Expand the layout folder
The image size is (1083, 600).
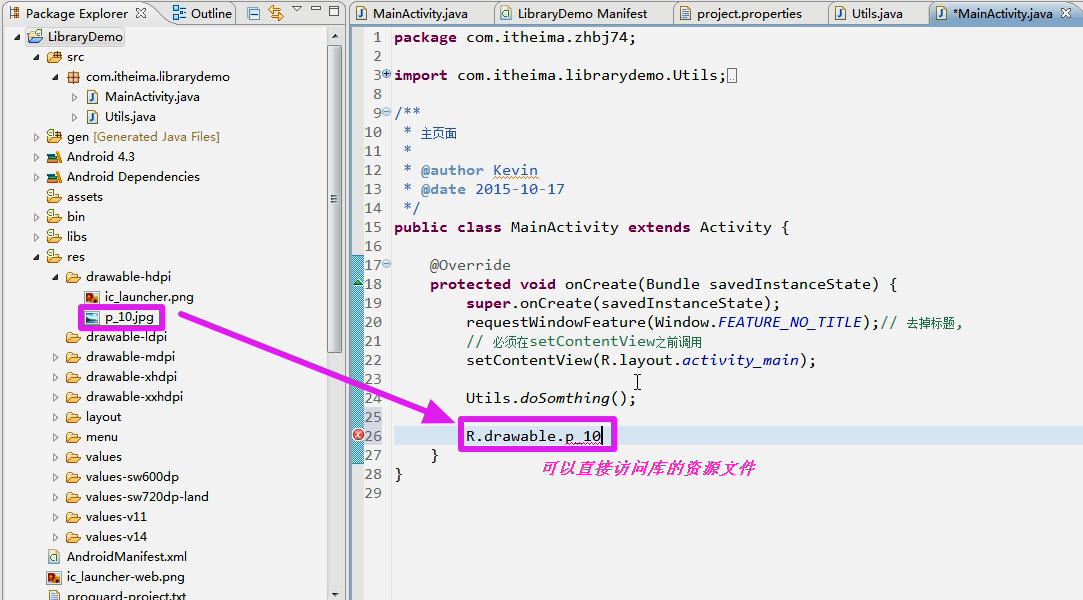click(55, 417)
